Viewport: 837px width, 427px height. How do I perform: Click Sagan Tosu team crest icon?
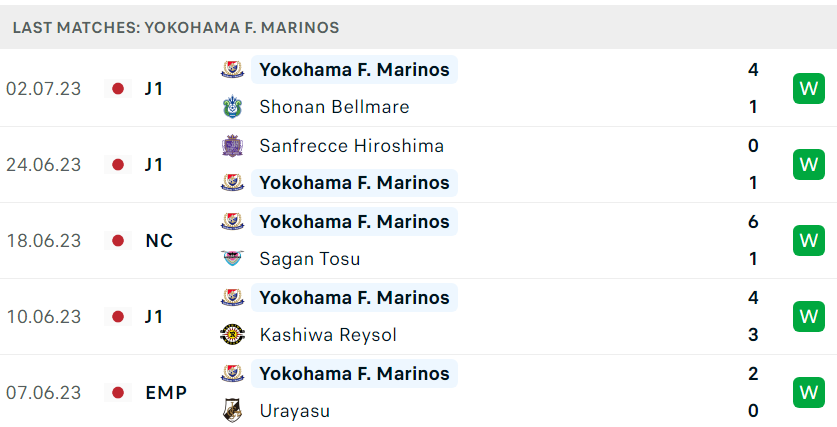[233, 259]
